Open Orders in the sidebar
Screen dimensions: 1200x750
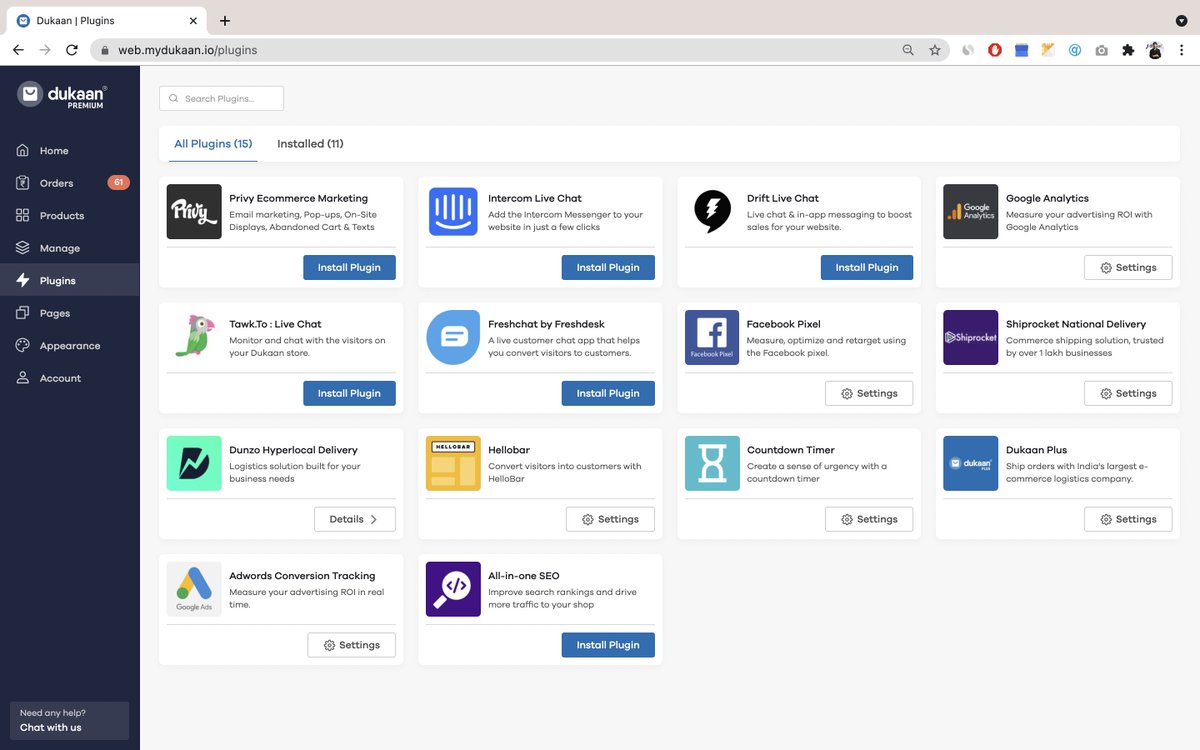tap(70, 183)
